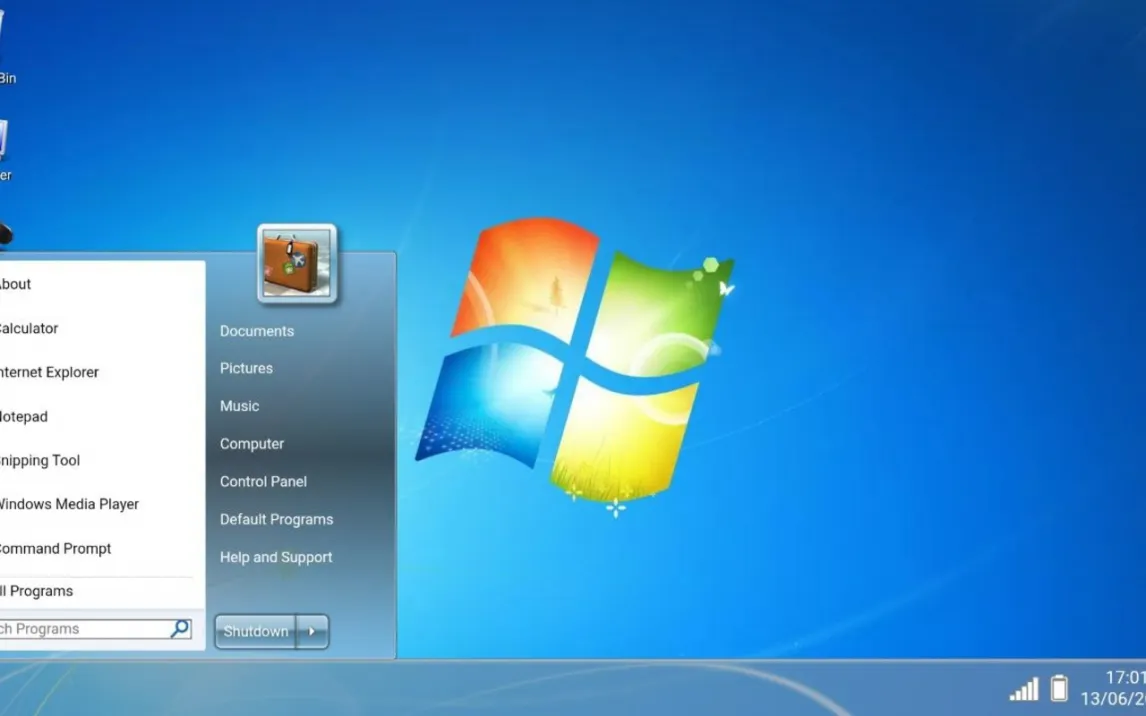Image resolution: width=1146 pixels, height=716 pixels.
Task: Open Control Panel from the Start menu
Action: [263, 481]
